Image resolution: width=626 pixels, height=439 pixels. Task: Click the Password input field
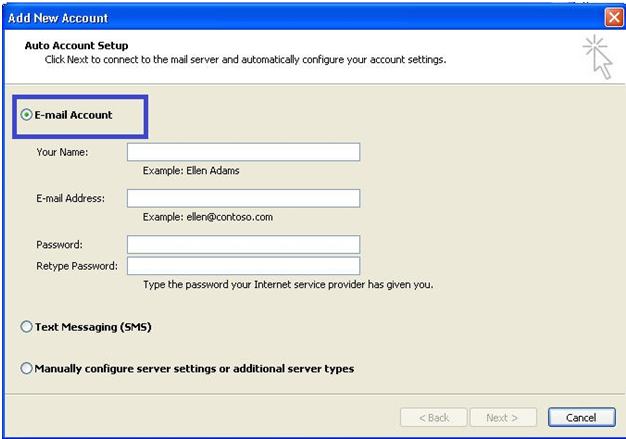tap(244, 244)
